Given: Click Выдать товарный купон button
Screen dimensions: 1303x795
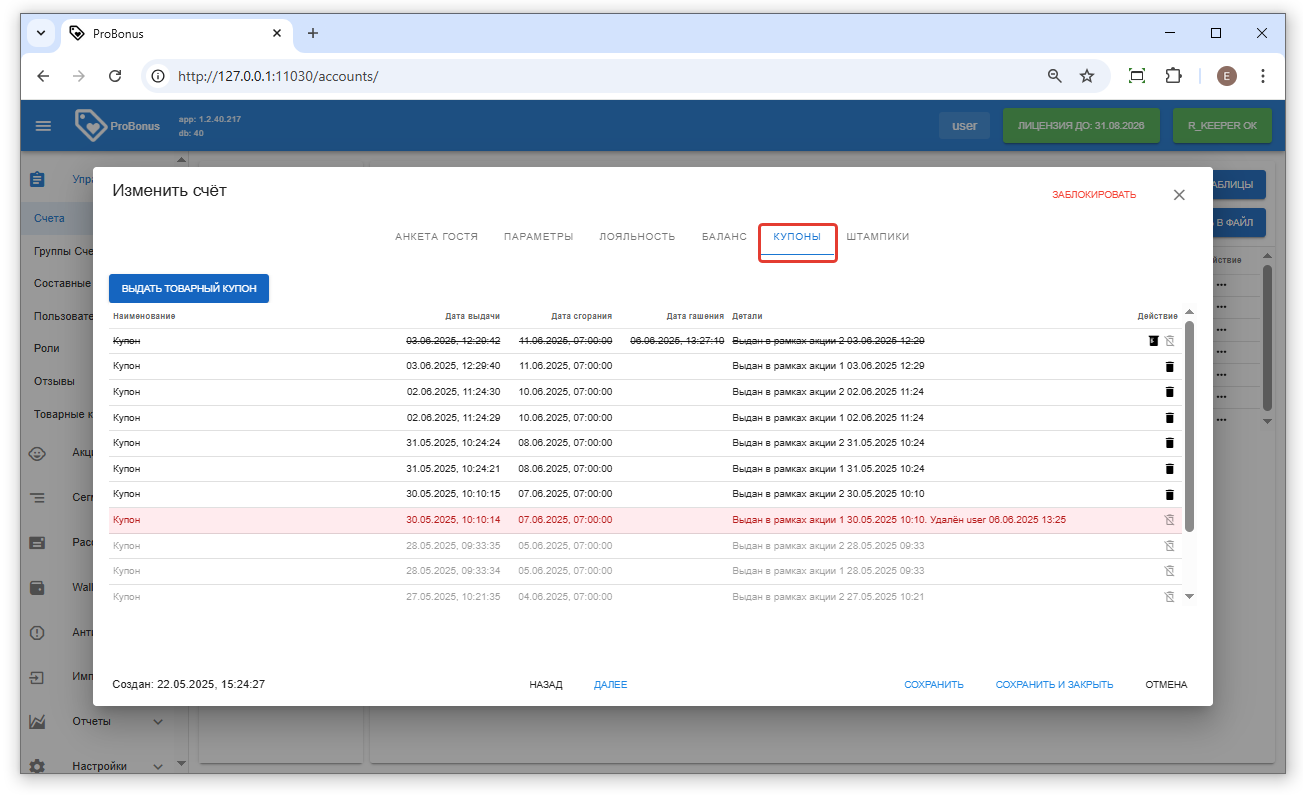Looking at the screenshot, I should 189,288.
